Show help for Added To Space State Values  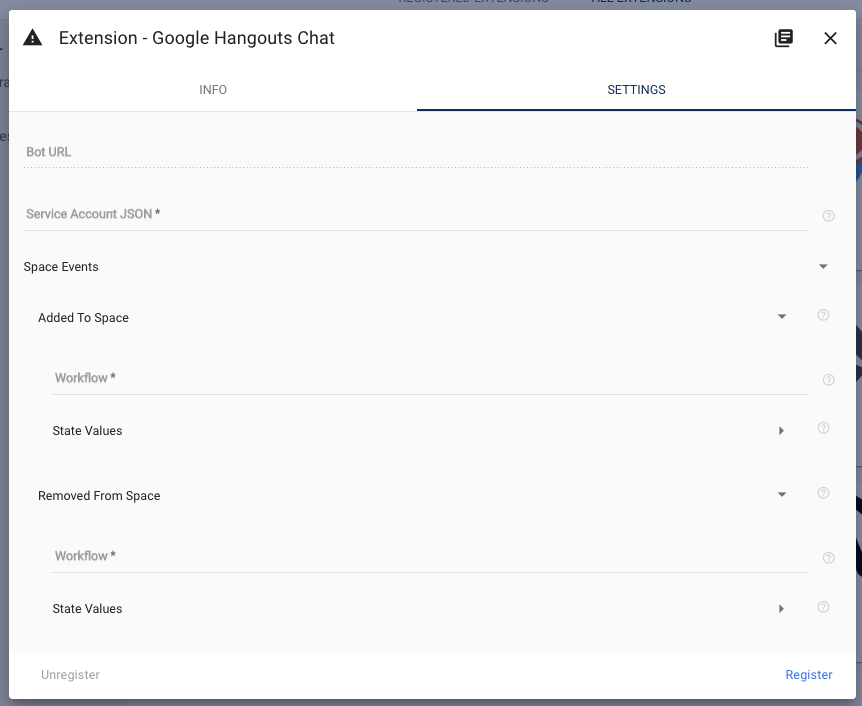[823, 428]
